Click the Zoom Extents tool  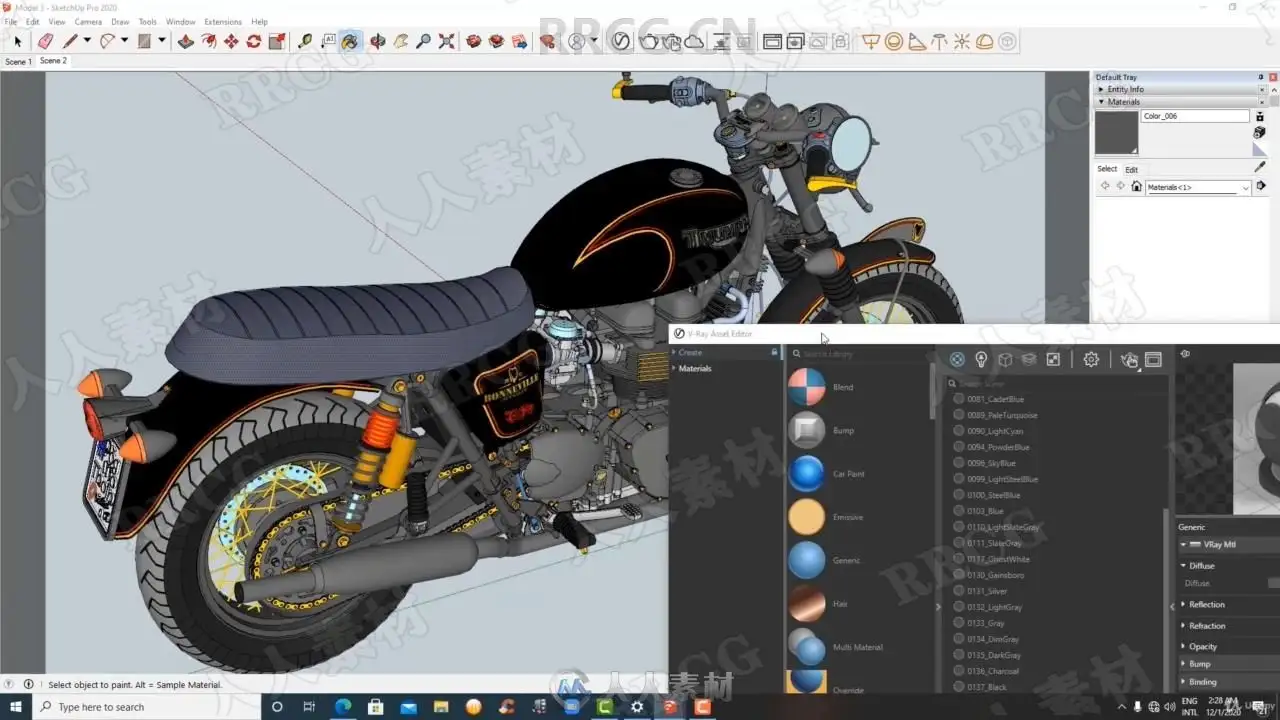point(447,41)
